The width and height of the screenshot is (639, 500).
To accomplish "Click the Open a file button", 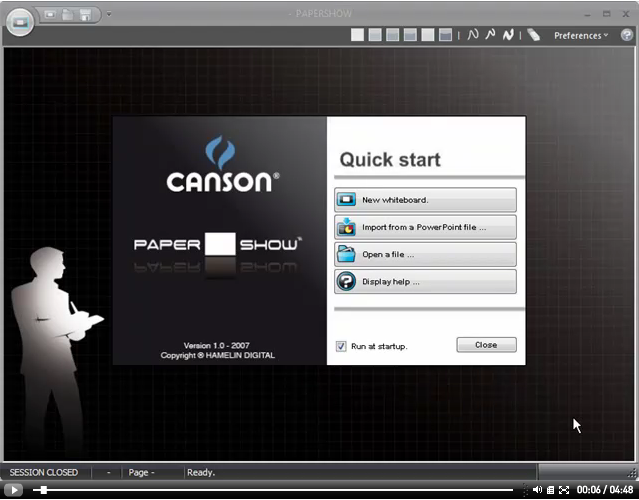I will (x=425, y=254).
